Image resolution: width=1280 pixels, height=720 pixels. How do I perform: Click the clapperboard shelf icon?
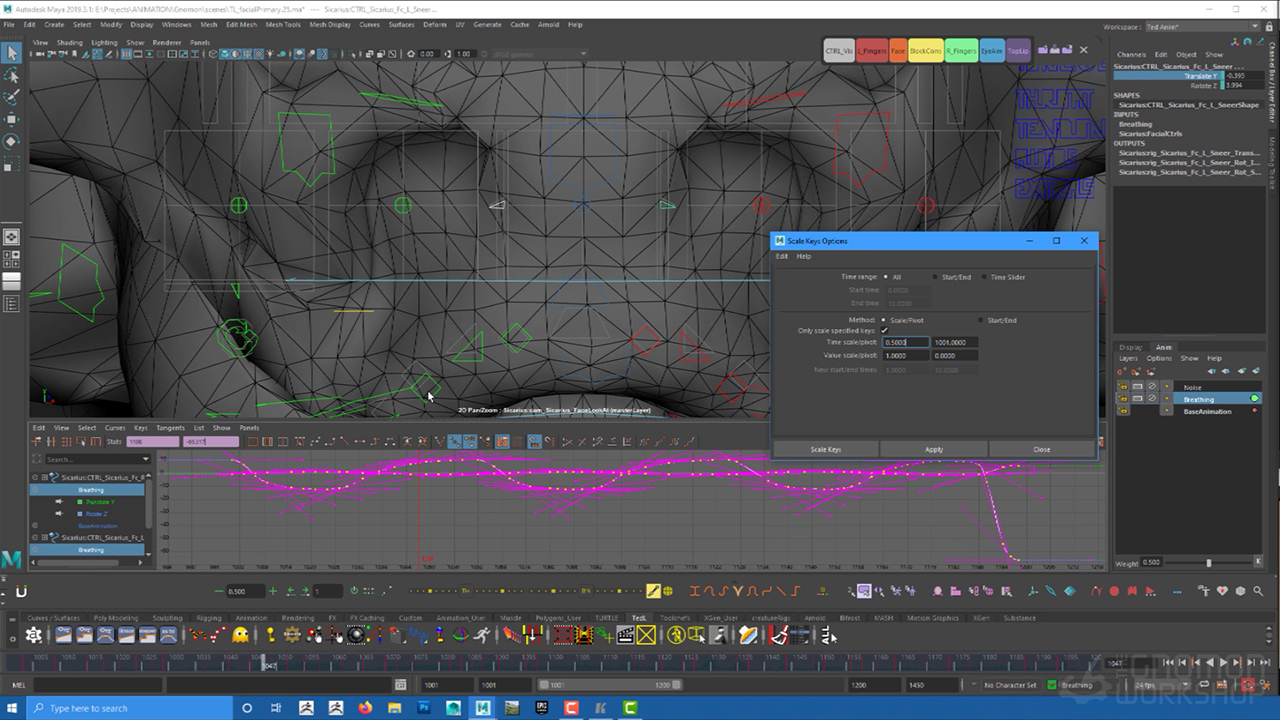625,635
